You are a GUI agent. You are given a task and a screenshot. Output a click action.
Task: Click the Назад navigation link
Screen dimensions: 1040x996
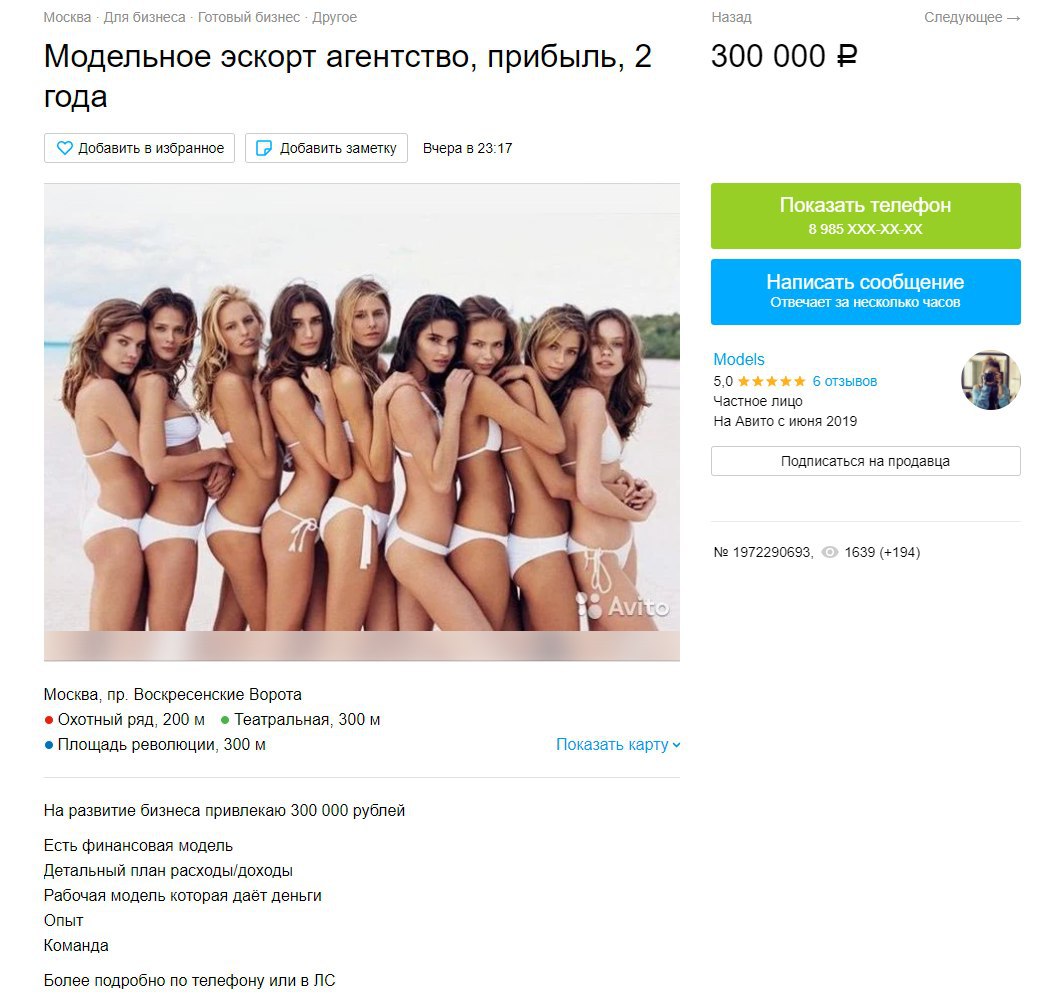pyautogui.click(x=732, y=18)
